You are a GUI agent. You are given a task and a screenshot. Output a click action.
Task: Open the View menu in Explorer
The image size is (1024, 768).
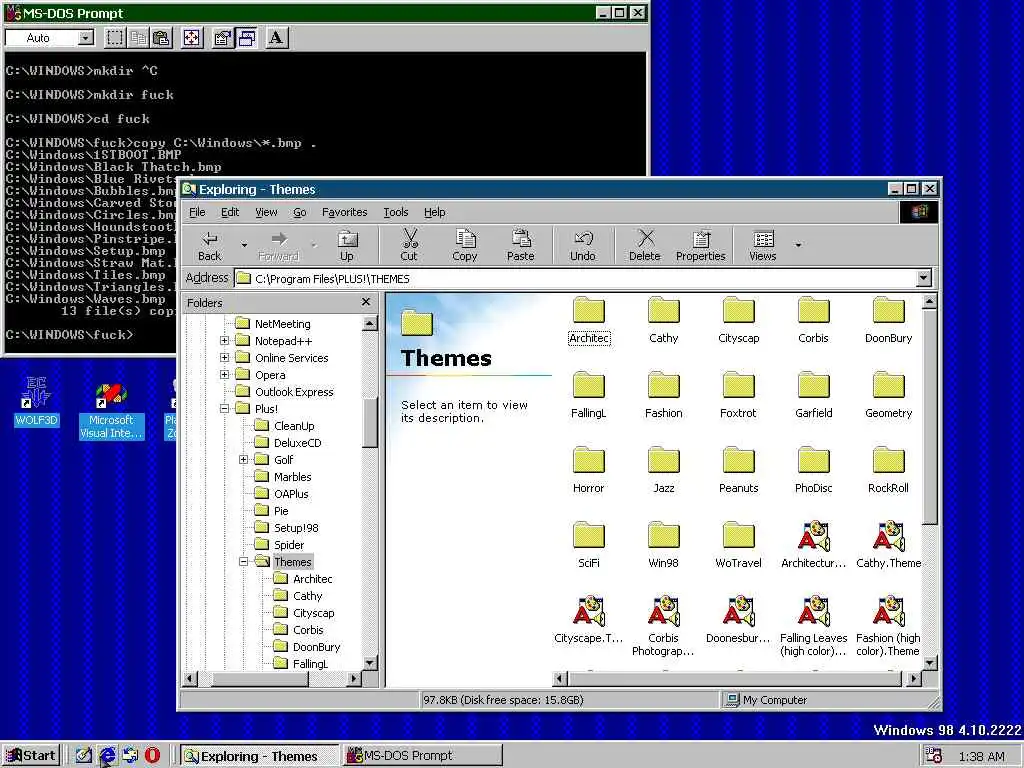pyautogui.click(x=266, y=212)
